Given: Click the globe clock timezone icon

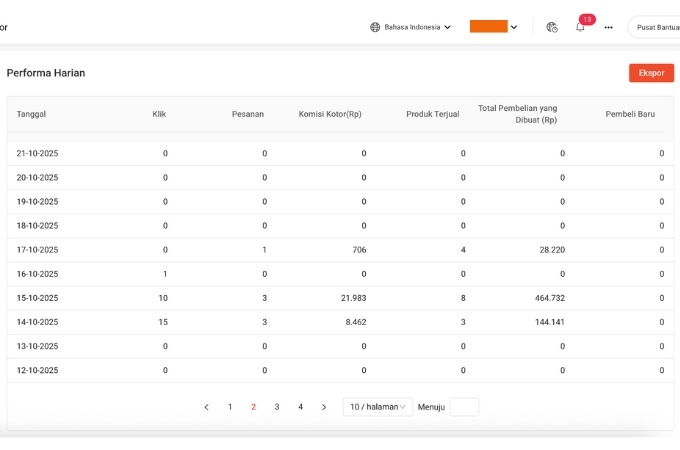Looking at the screenshot, I should pos(552,27).
